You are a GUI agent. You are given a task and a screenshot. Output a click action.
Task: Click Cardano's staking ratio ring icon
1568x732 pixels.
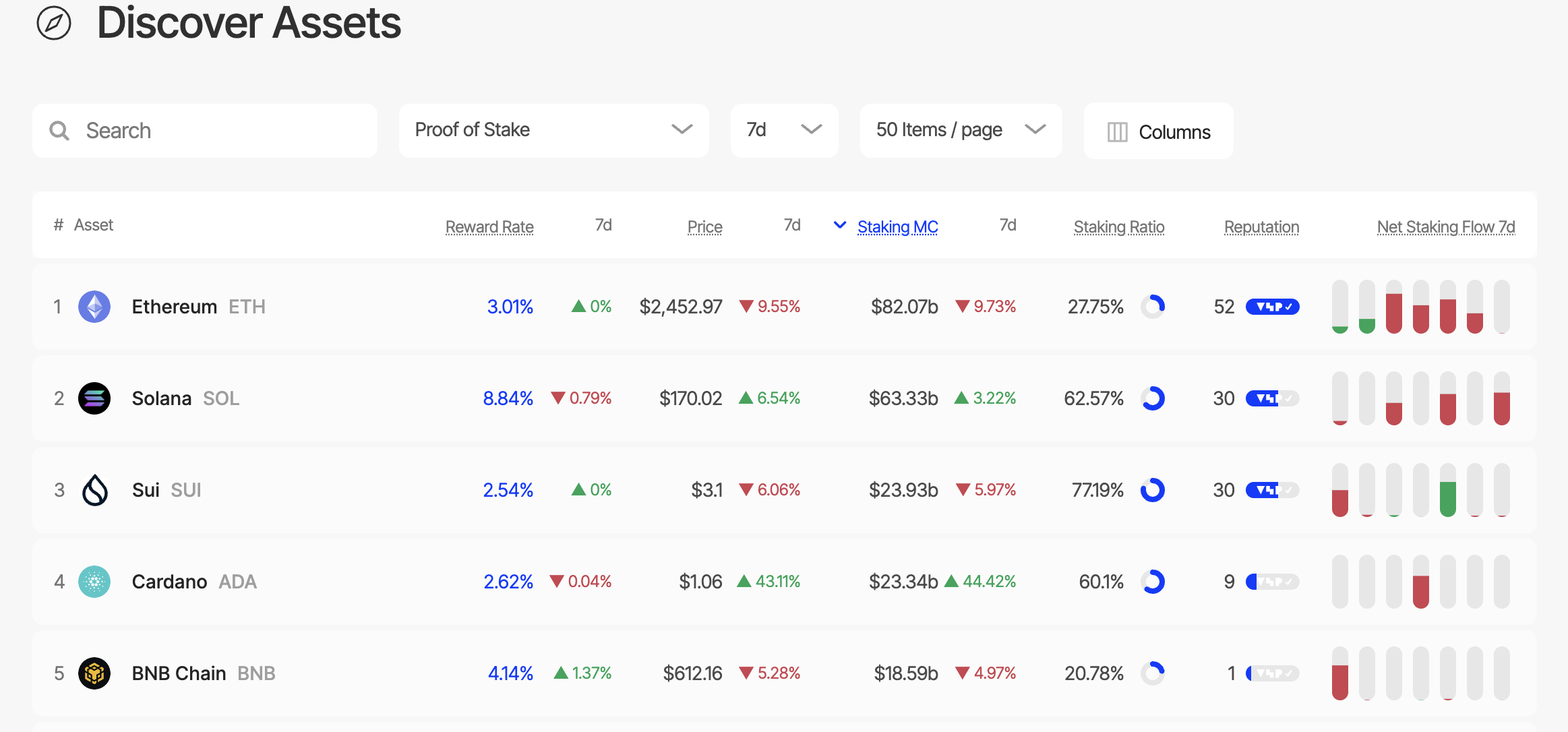(1153, 582)
